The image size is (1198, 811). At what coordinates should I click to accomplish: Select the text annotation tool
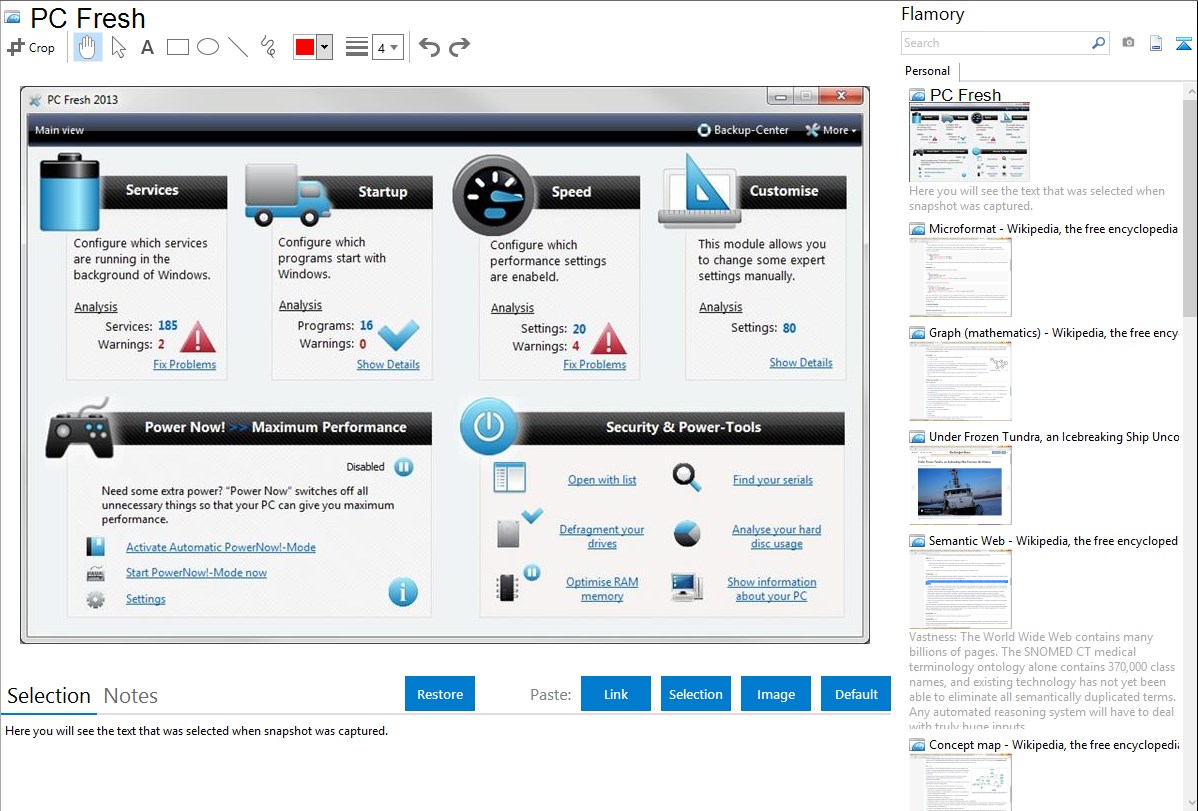click(x=147, y=47)
